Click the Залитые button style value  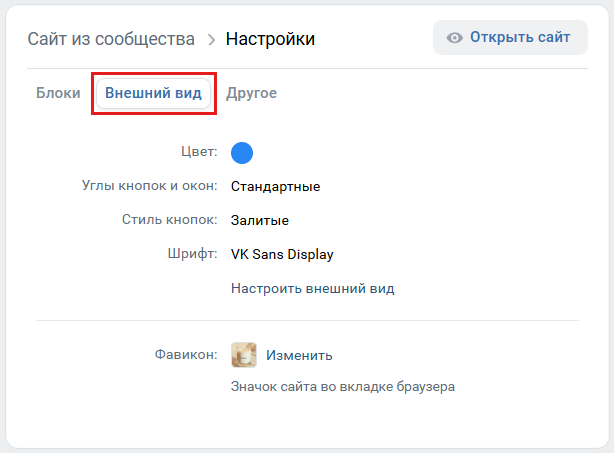[x=259, y=220]
